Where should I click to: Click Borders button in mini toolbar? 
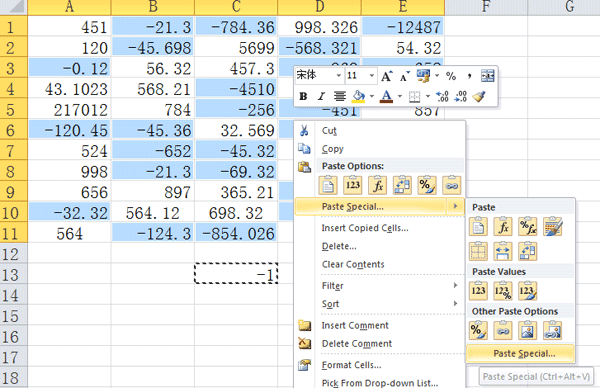(414, 96)
